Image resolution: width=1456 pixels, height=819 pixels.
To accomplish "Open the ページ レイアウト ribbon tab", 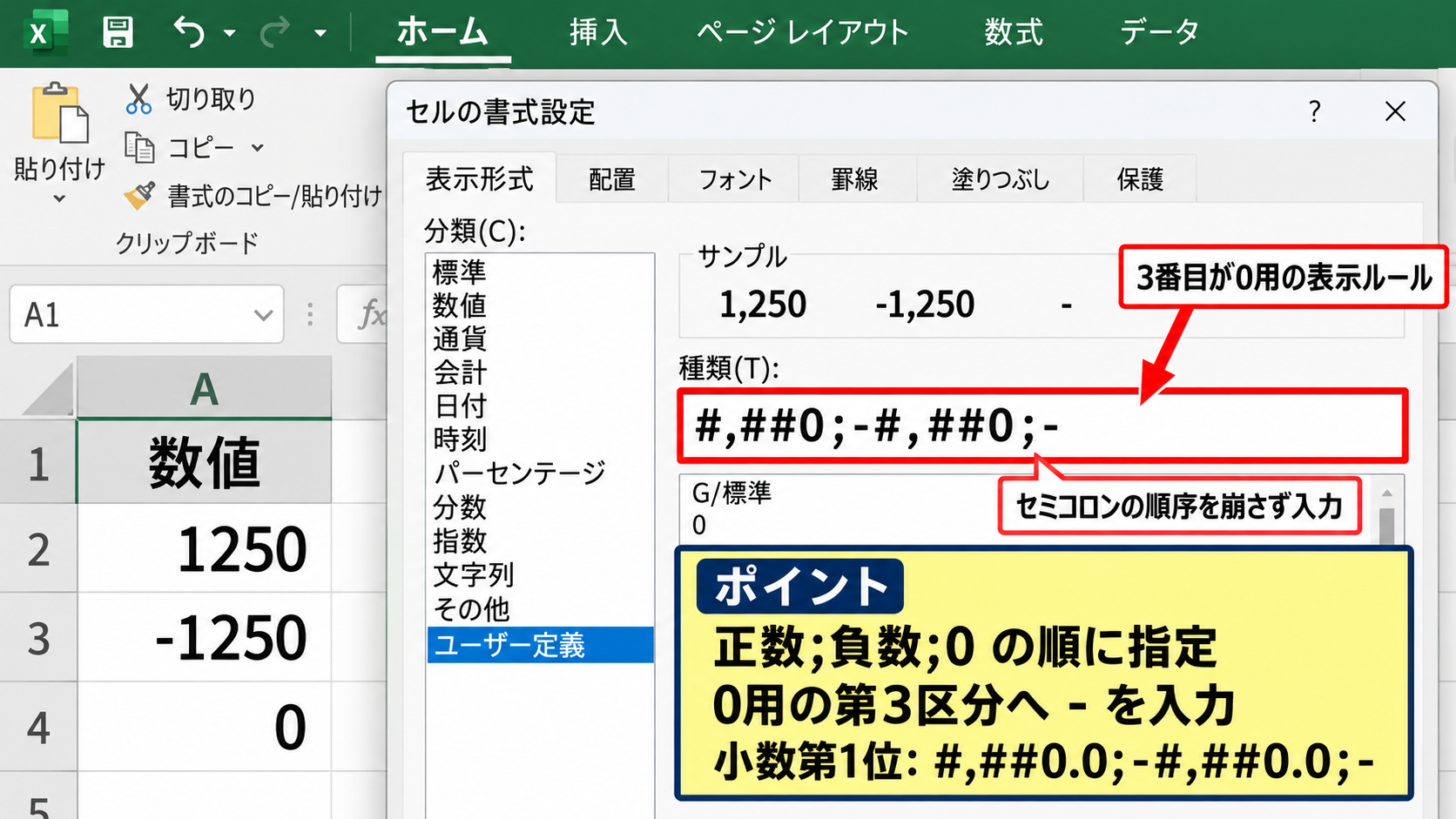I will tap(802, 32).
